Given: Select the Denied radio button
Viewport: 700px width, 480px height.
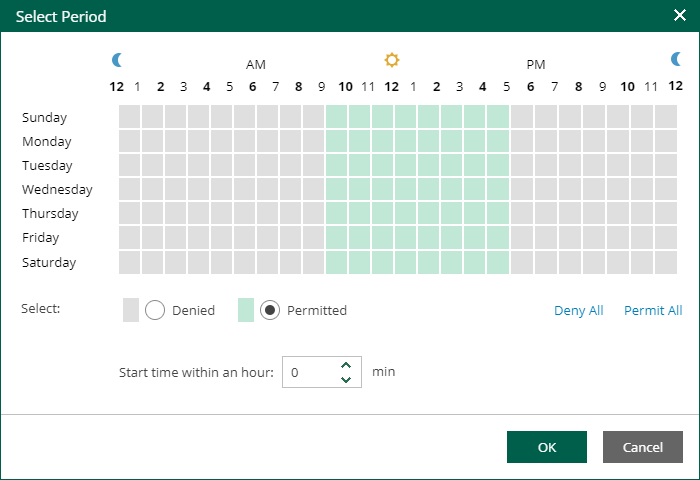Looking at the screenshot, I should [155, 310].
